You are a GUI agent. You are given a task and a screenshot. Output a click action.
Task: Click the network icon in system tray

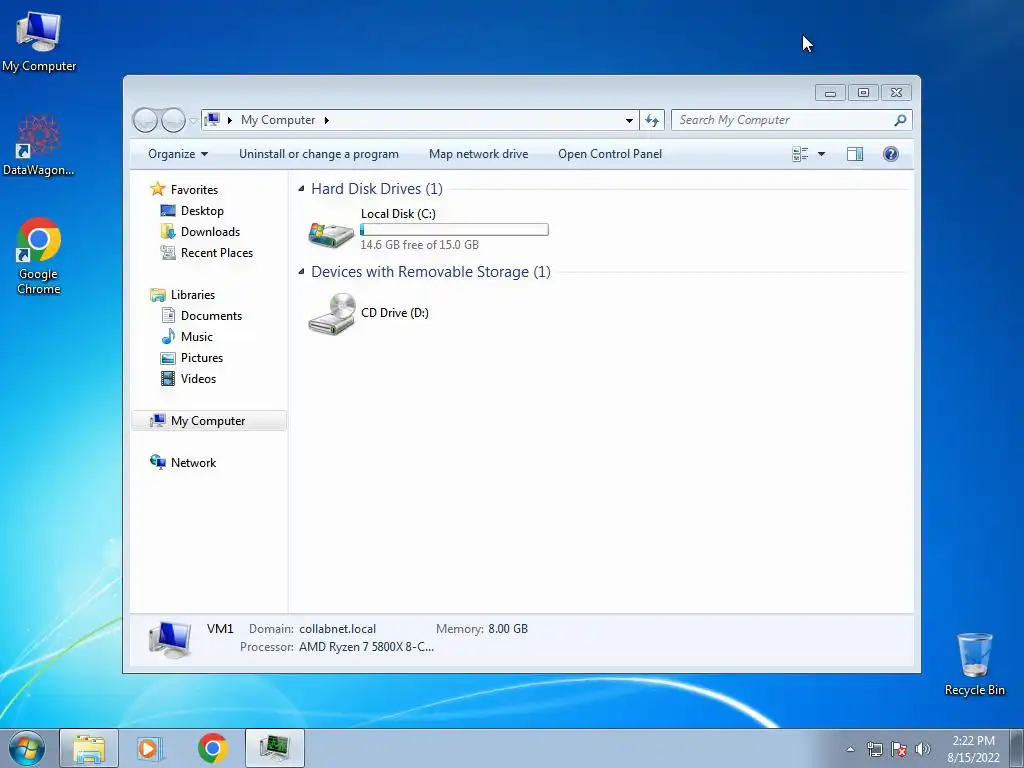[x=874, y=749]
